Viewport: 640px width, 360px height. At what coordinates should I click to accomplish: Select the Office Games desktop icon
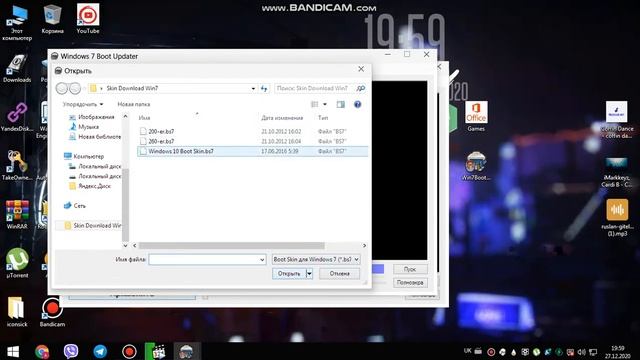476,117
